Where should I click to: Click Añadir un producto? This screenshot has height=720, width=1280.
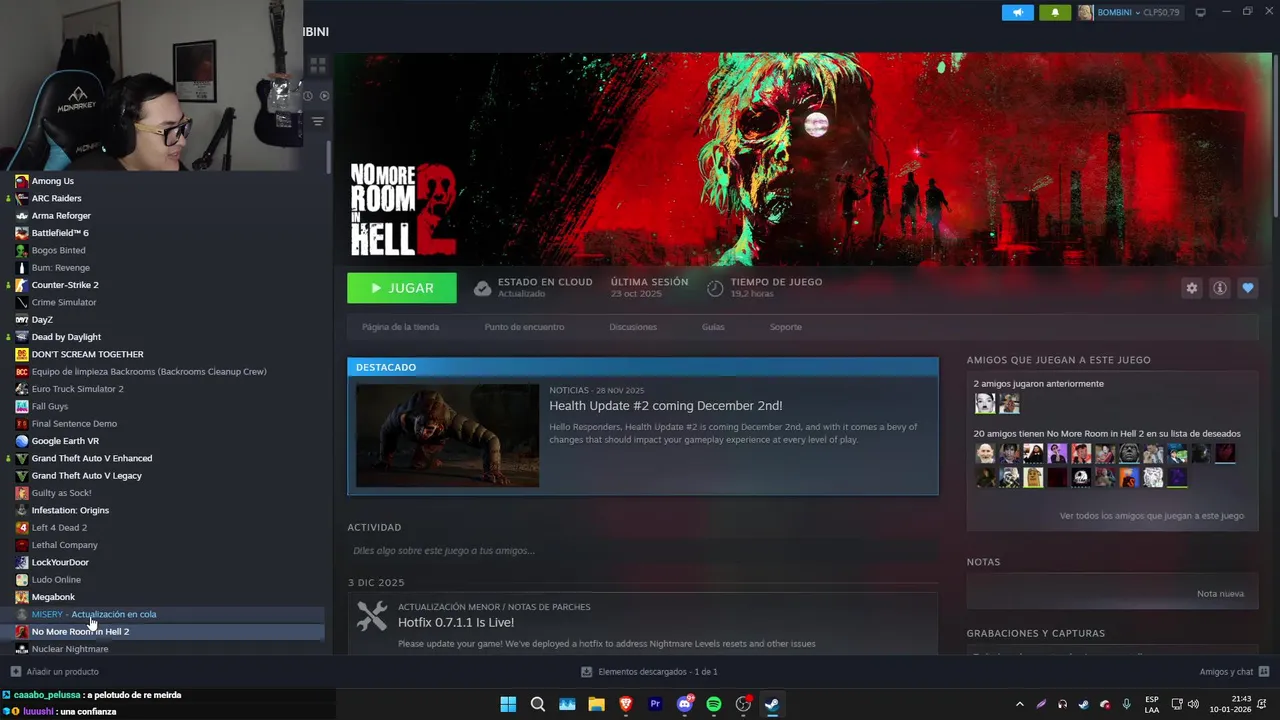(62, 672)
